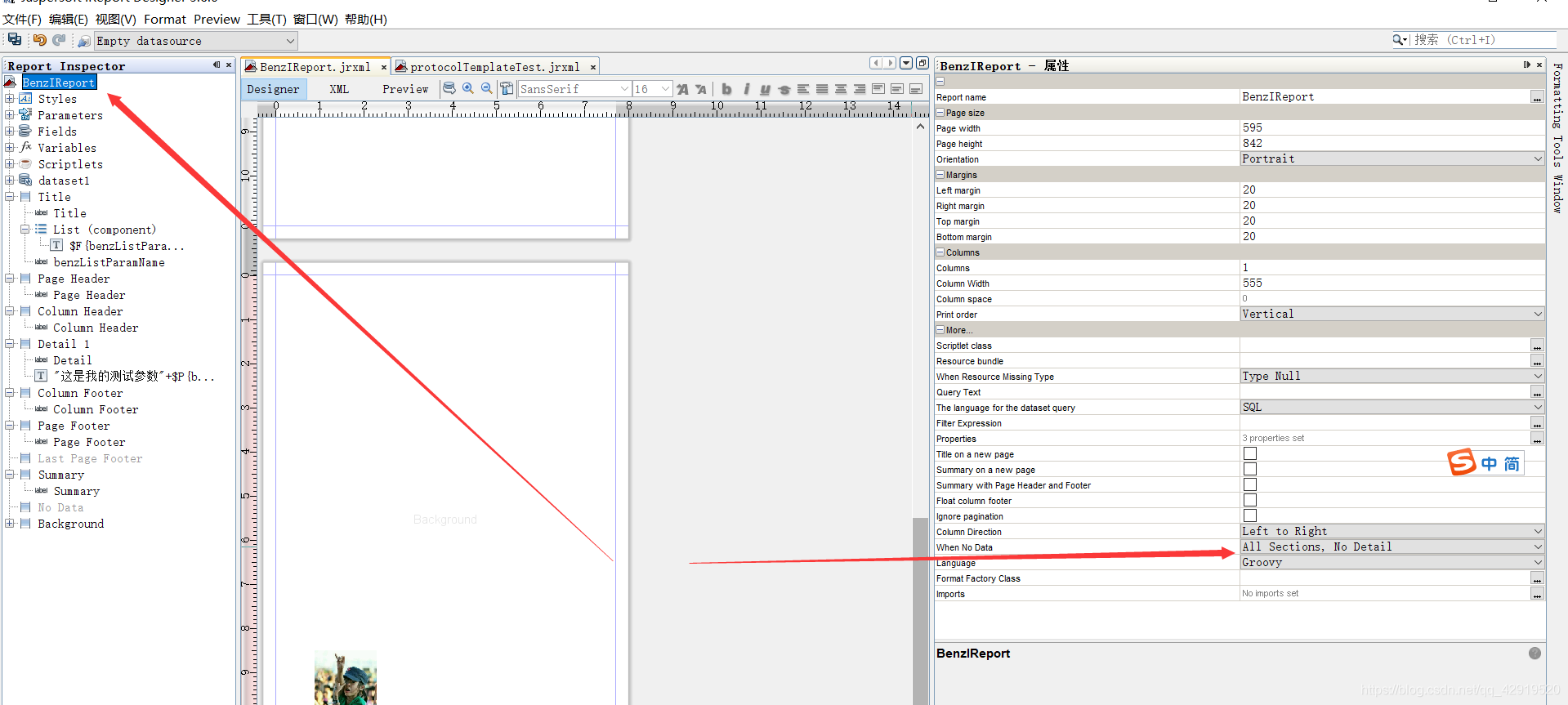1568x705 pixels.
Task: Open the dataset query language SQL dropdown
Action: 1392,407
